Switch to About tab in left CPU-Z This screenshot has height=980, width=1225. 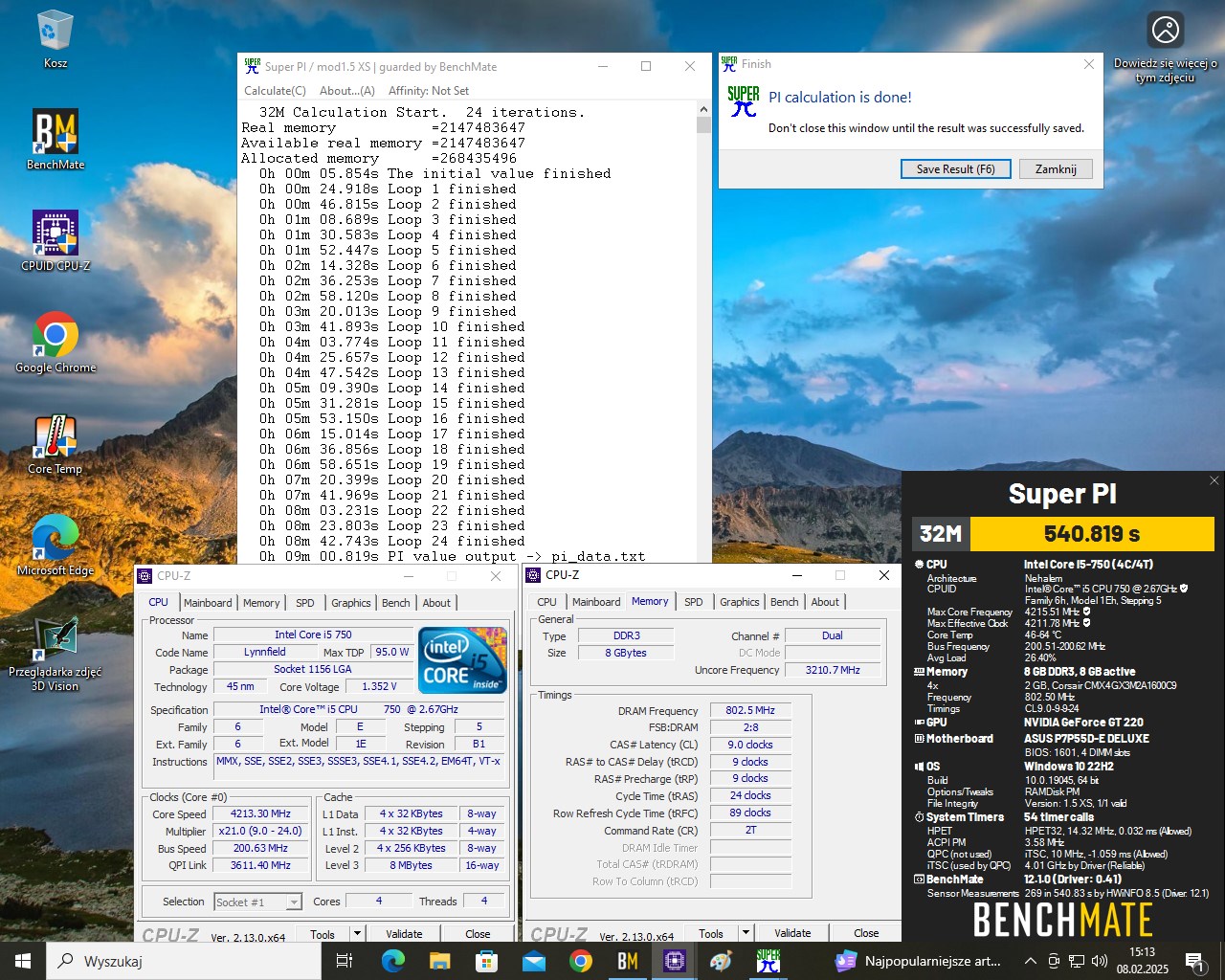coord(436,603)
